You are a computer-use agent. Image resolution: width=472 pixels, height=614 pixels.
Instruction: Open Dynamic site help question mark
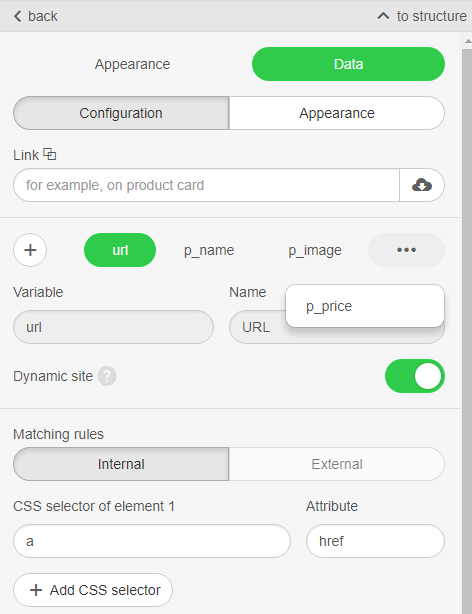click(107, 376)
